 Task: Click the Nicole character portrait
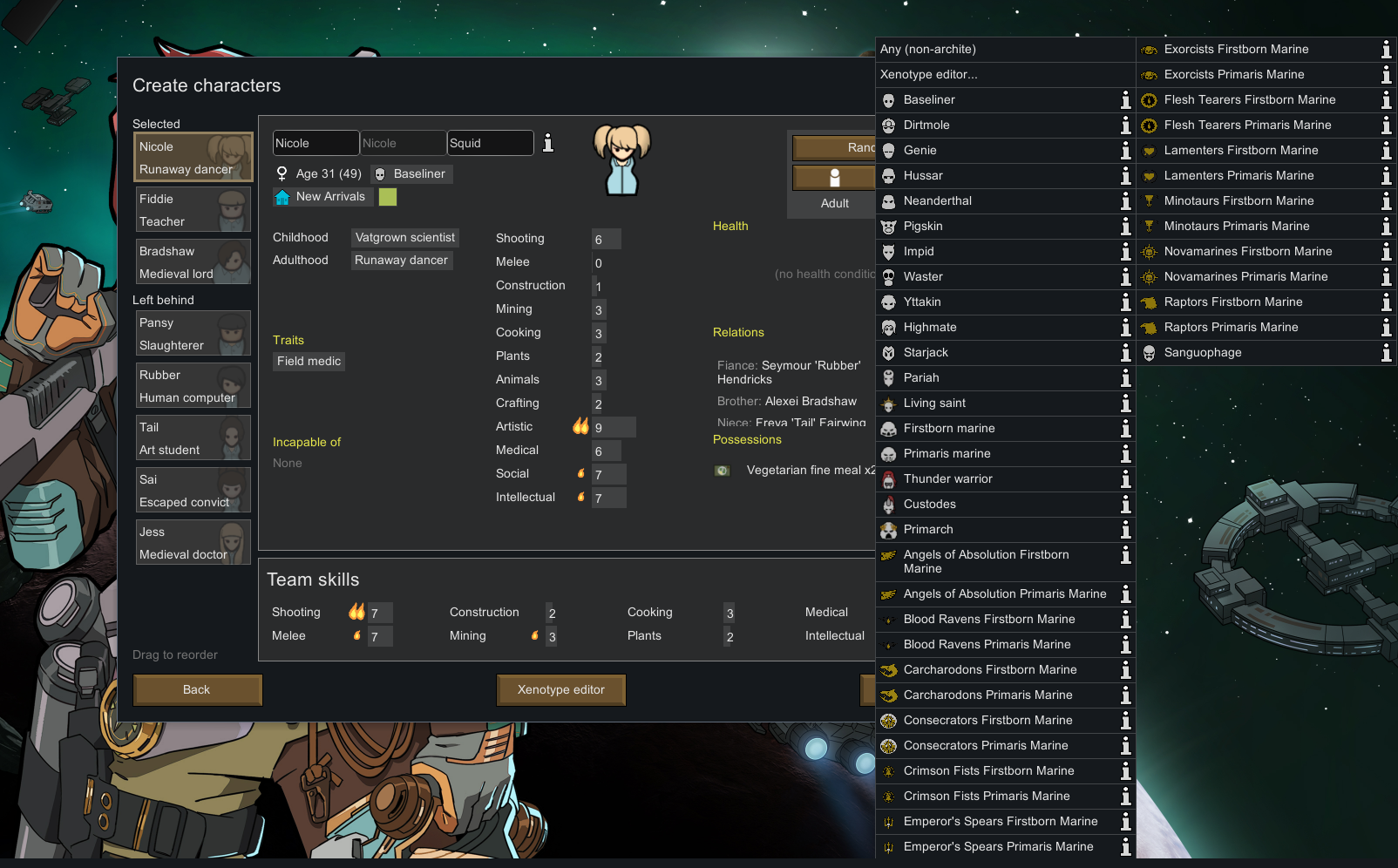pyautogui.click(x=622, y=159)
